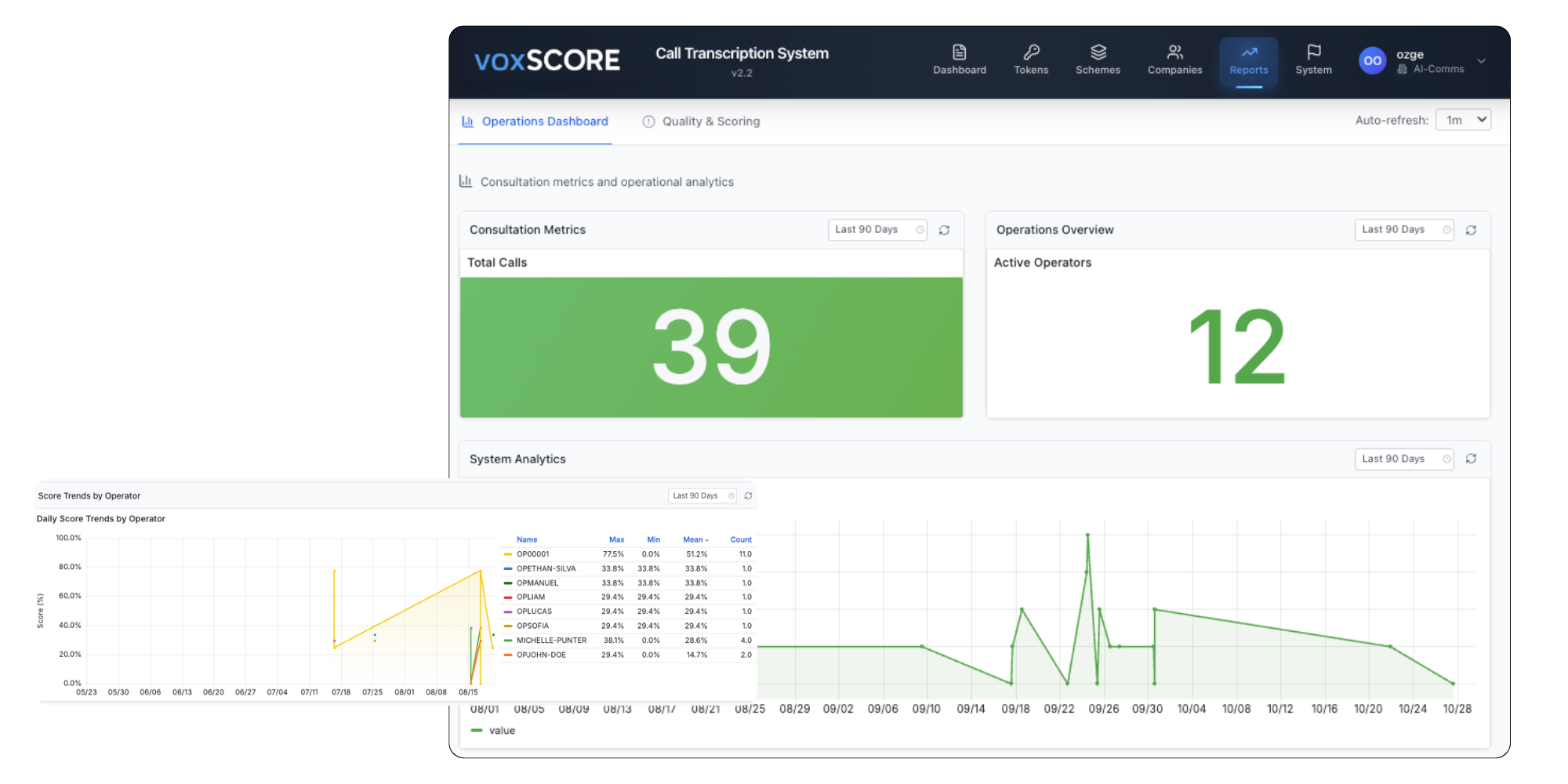Sort table by Mean column header
Image resolution: width=1568 pixels, height=784 pixels.
click(695, 540)
